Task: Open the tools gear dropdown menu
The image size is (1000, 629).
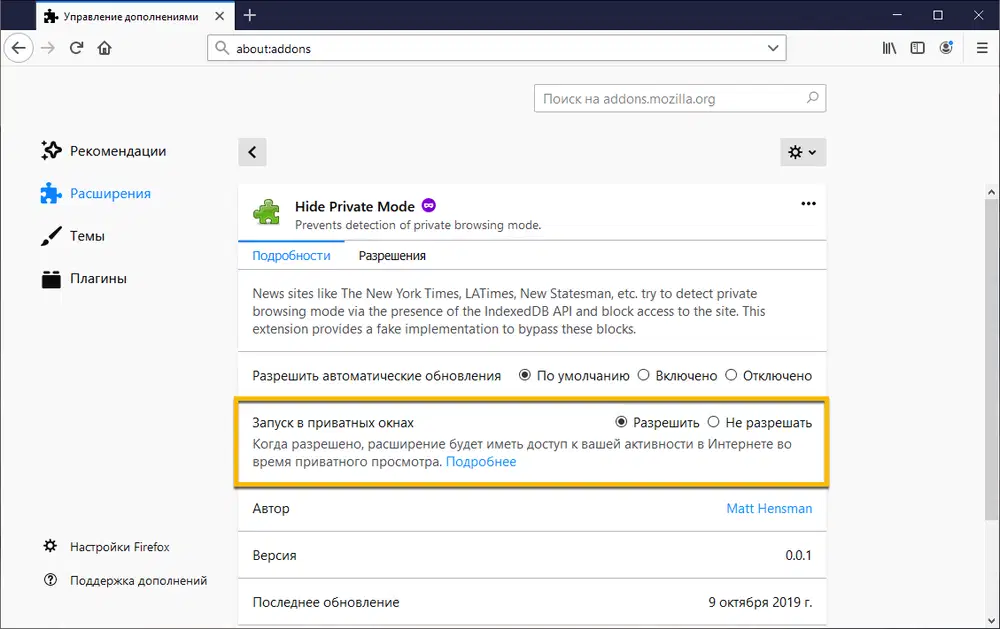Action: pyautogui.click(x=802, y=151)
